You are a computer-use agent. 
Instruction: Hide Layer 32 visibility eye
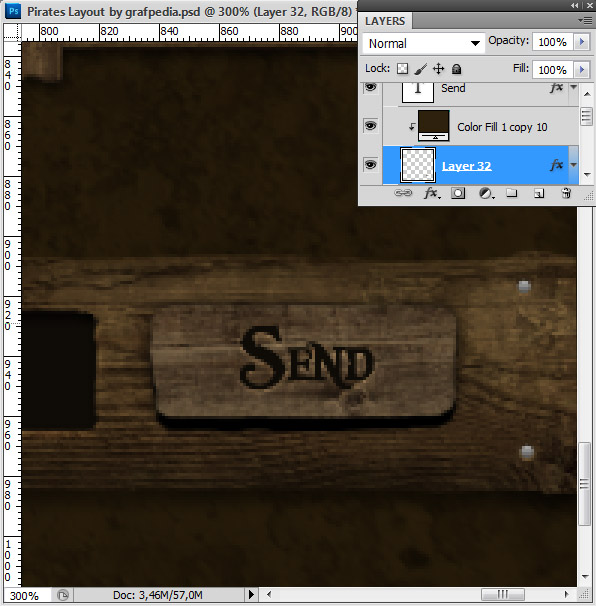[370, 165]
